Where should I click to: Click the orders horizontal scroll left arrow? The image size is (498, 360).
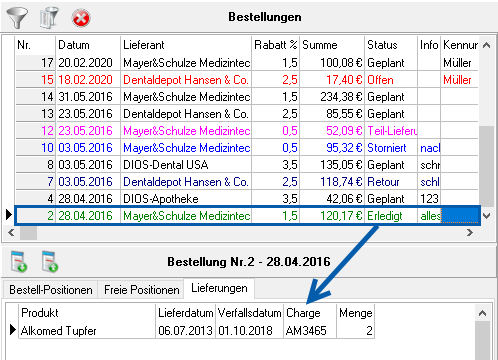point(11,233)
